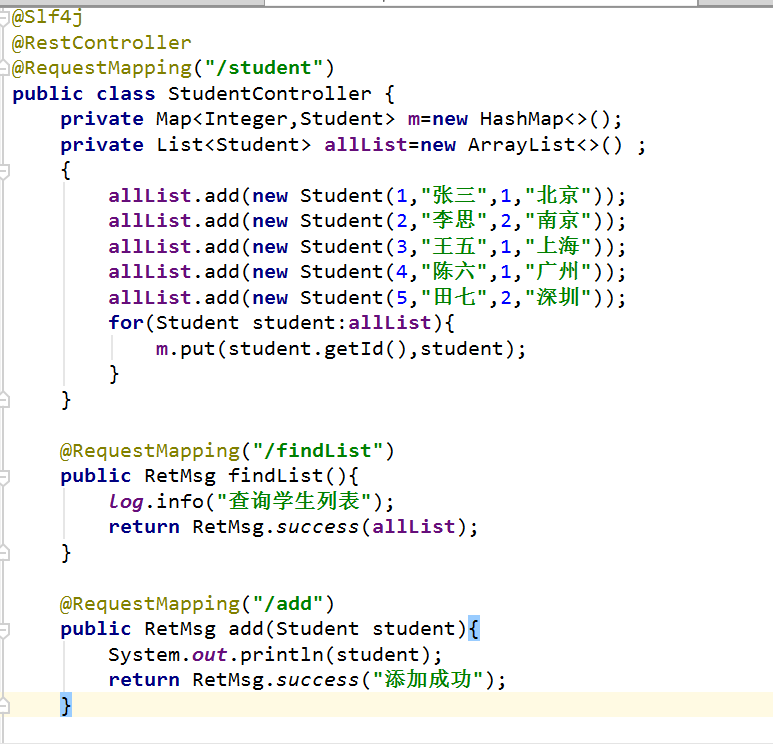Click the ArrayList<>() constructor call
Viewport: 773px width, 744px height.
click(x=545, y=145)
